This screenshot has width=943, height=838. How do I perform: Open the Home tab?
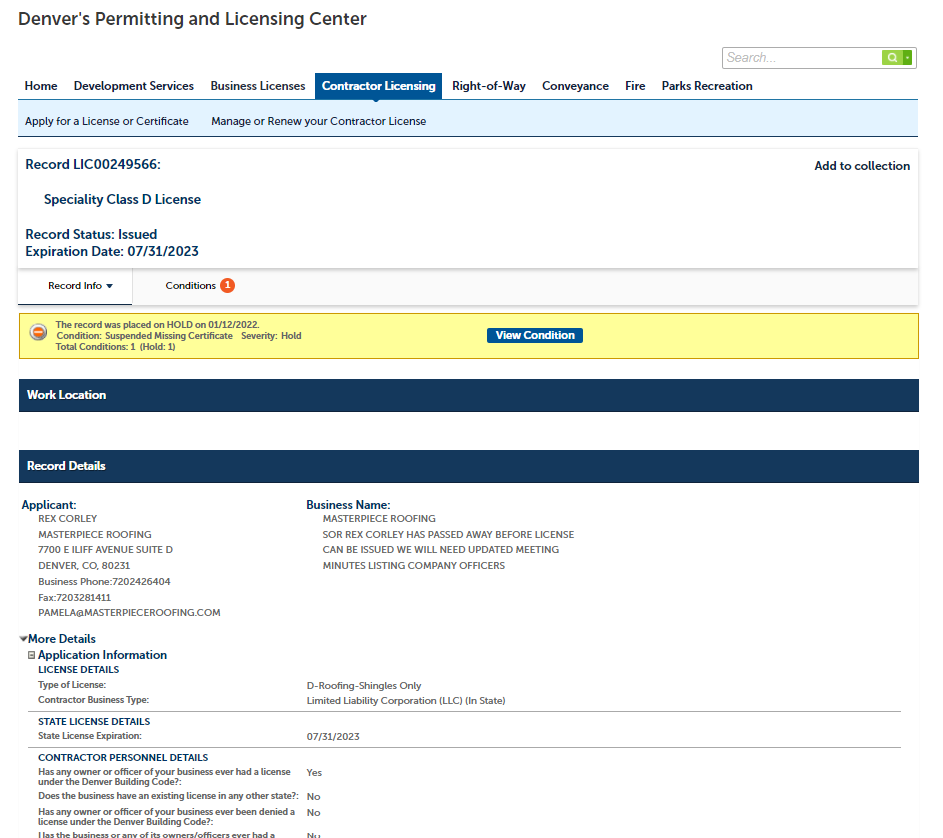41,86
